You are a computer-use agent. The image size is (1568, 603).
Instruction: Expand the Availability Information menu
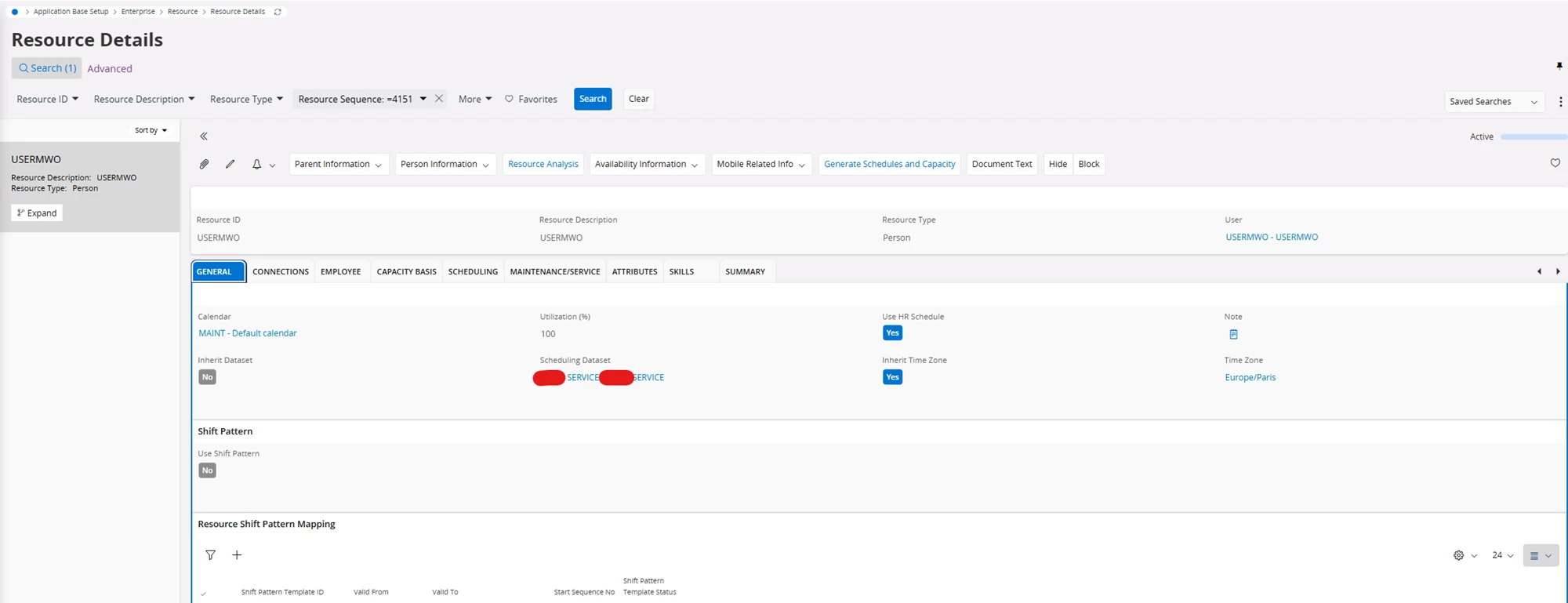[647, 164]
